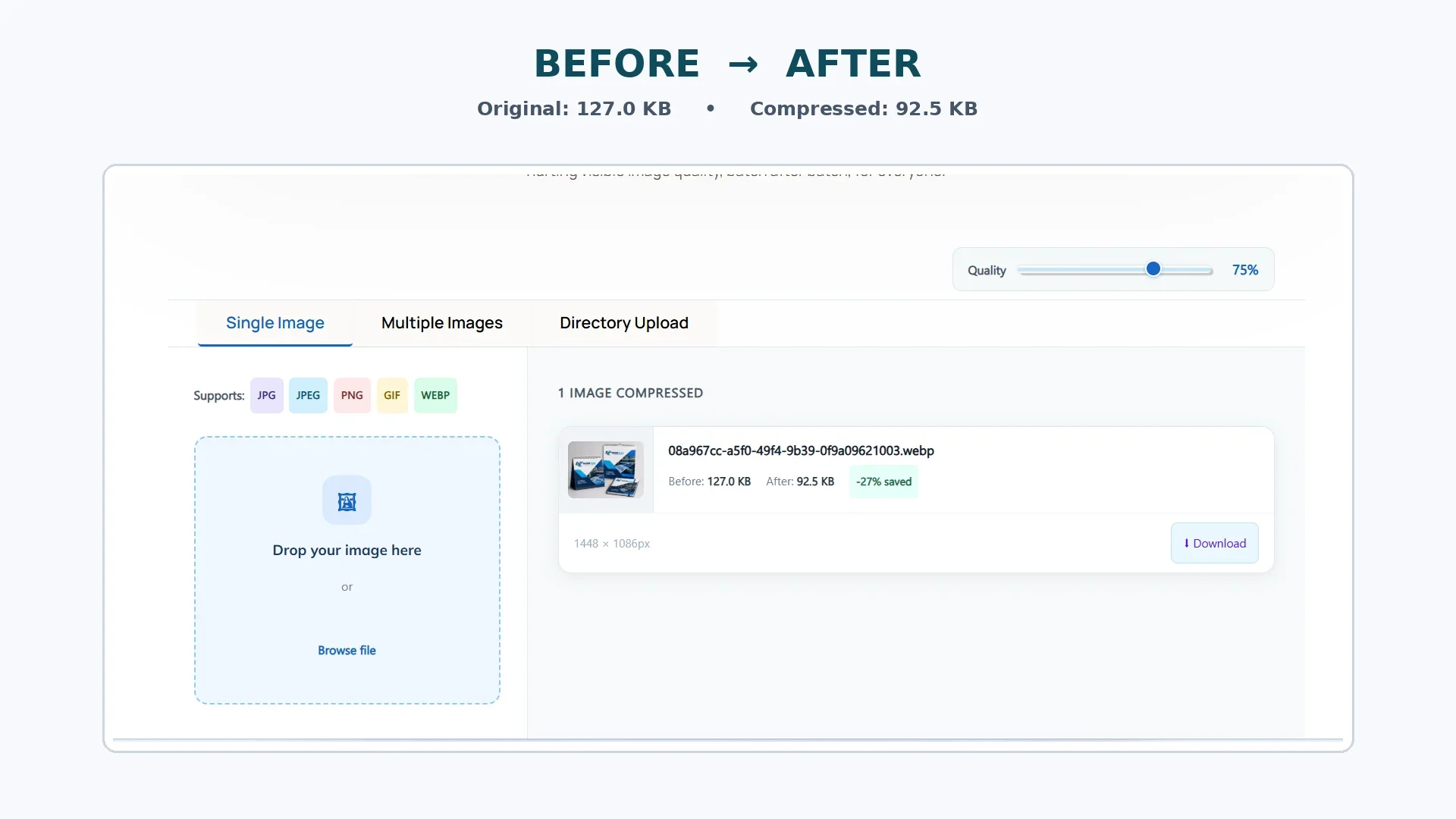Click the compressed image thumbnail

[x=606, y=469]
